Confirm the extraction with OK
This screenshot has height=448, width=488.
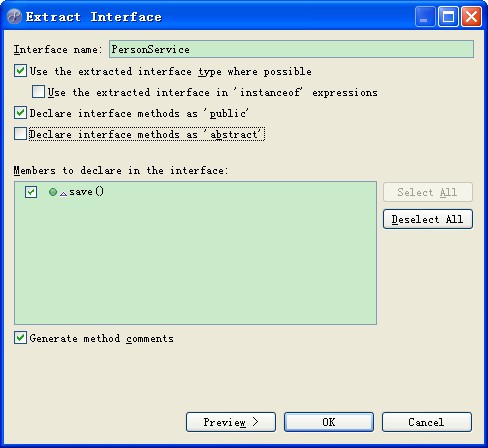click(329, 422)
